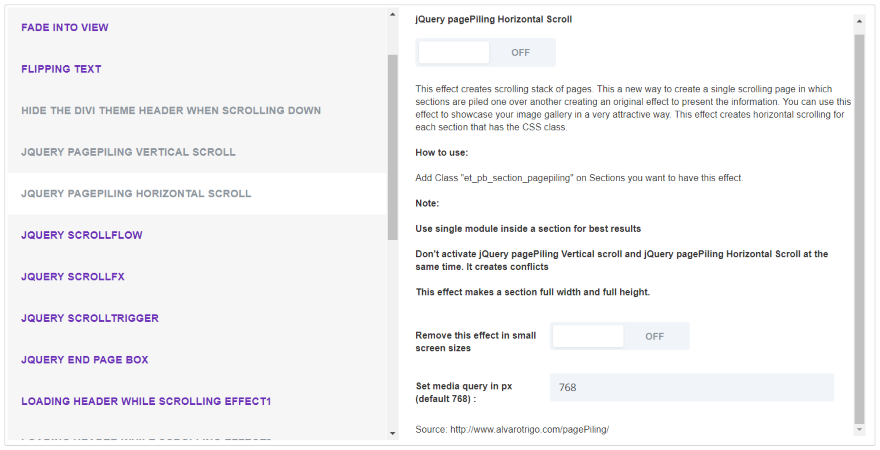Toggle the jQuery pagePiling Horizontal Scroll switch

pyautogui.click(x=486, y=52)
